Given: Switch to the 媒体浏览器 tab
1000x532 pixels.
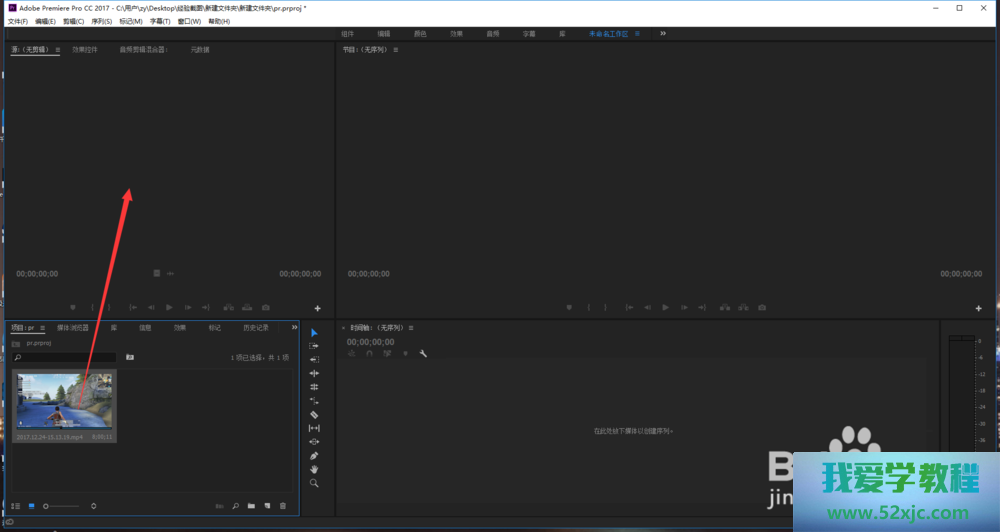Looking at the screenshot, I should (x=73, y=327).
